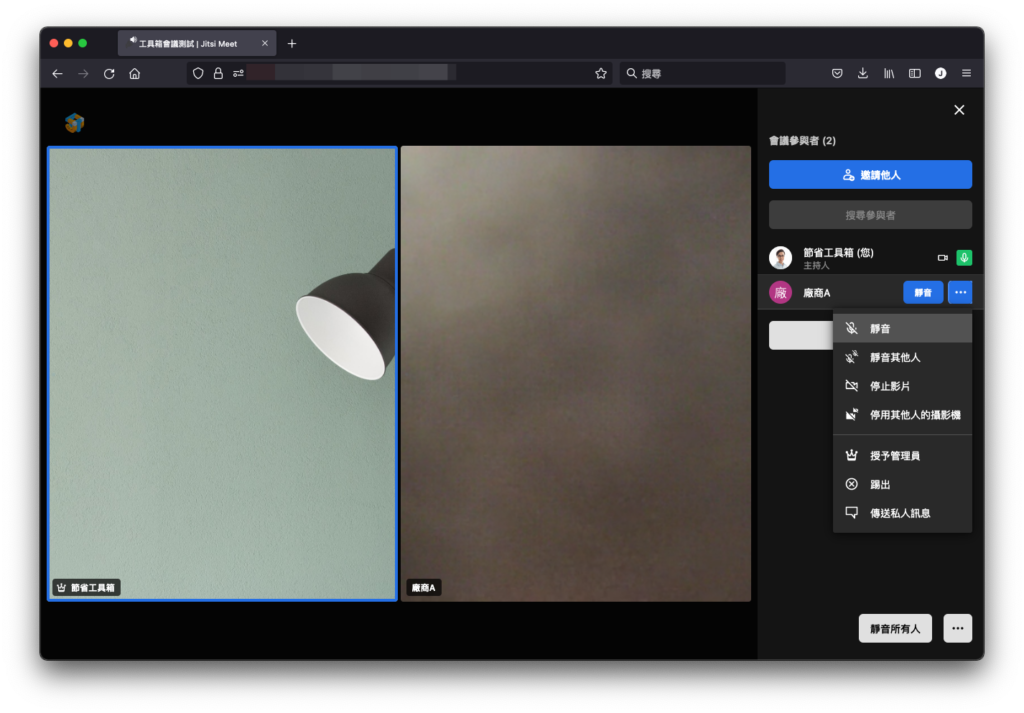Open more options beside 靜音所有人
The height and width of the screenshot is (713, 1024).
(957, 628)
